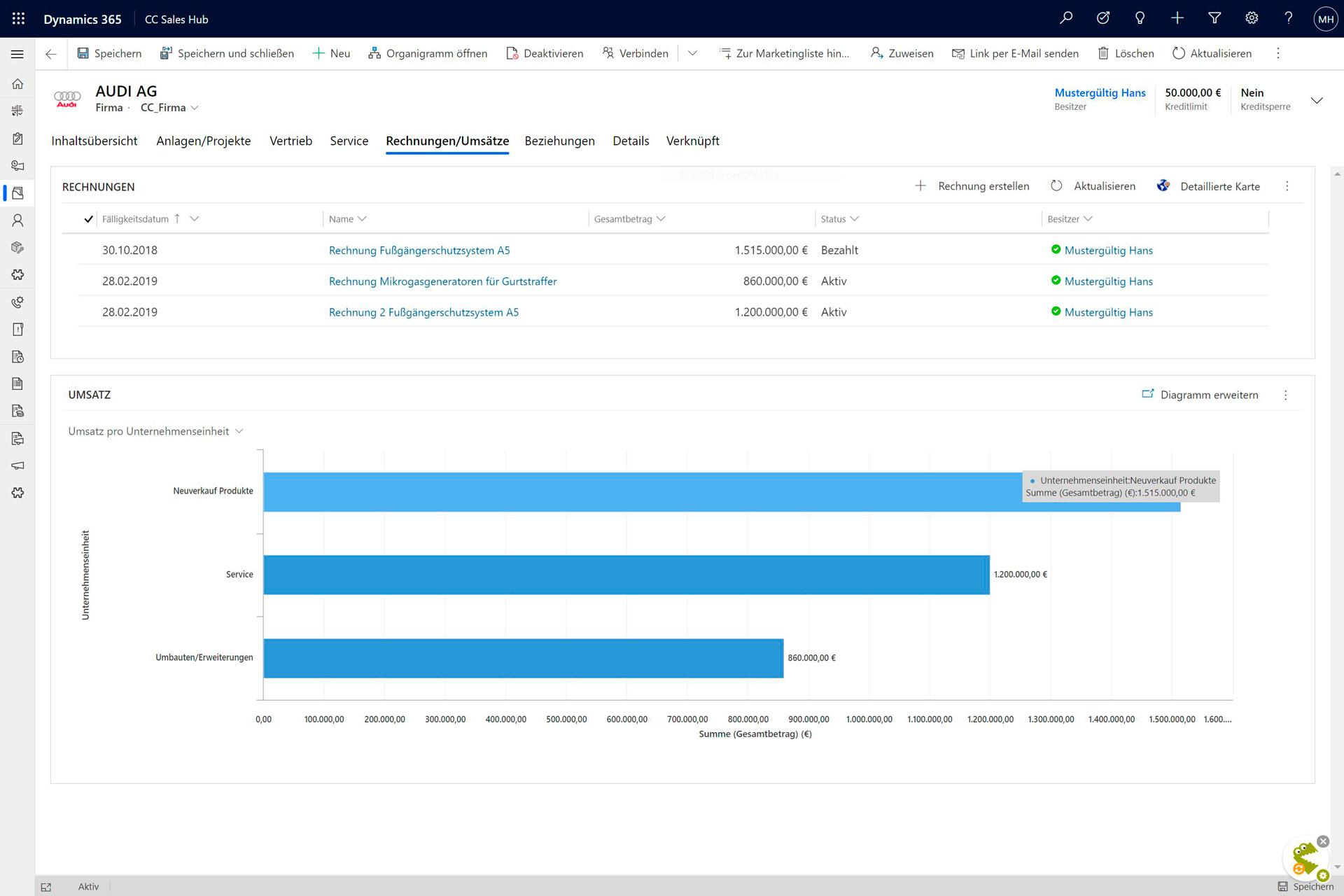Screen dimensions: 1344x896
Task: Switch to the Inhaltsübersicht tab
Action: (x=94, y=141)
